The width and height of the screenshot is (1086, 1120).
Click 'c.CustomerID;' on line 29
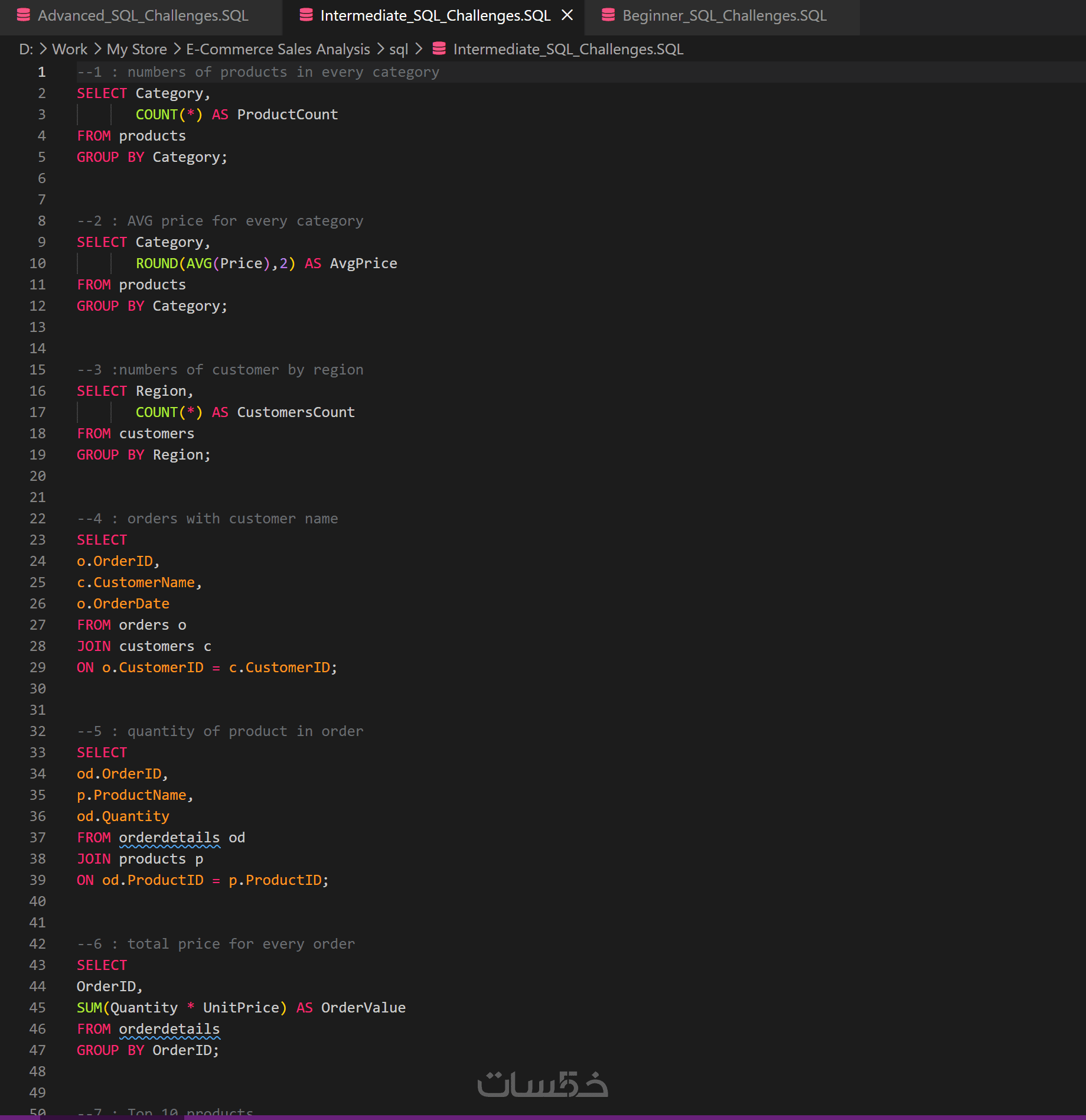pyautogui.click(x=283, y=668)
